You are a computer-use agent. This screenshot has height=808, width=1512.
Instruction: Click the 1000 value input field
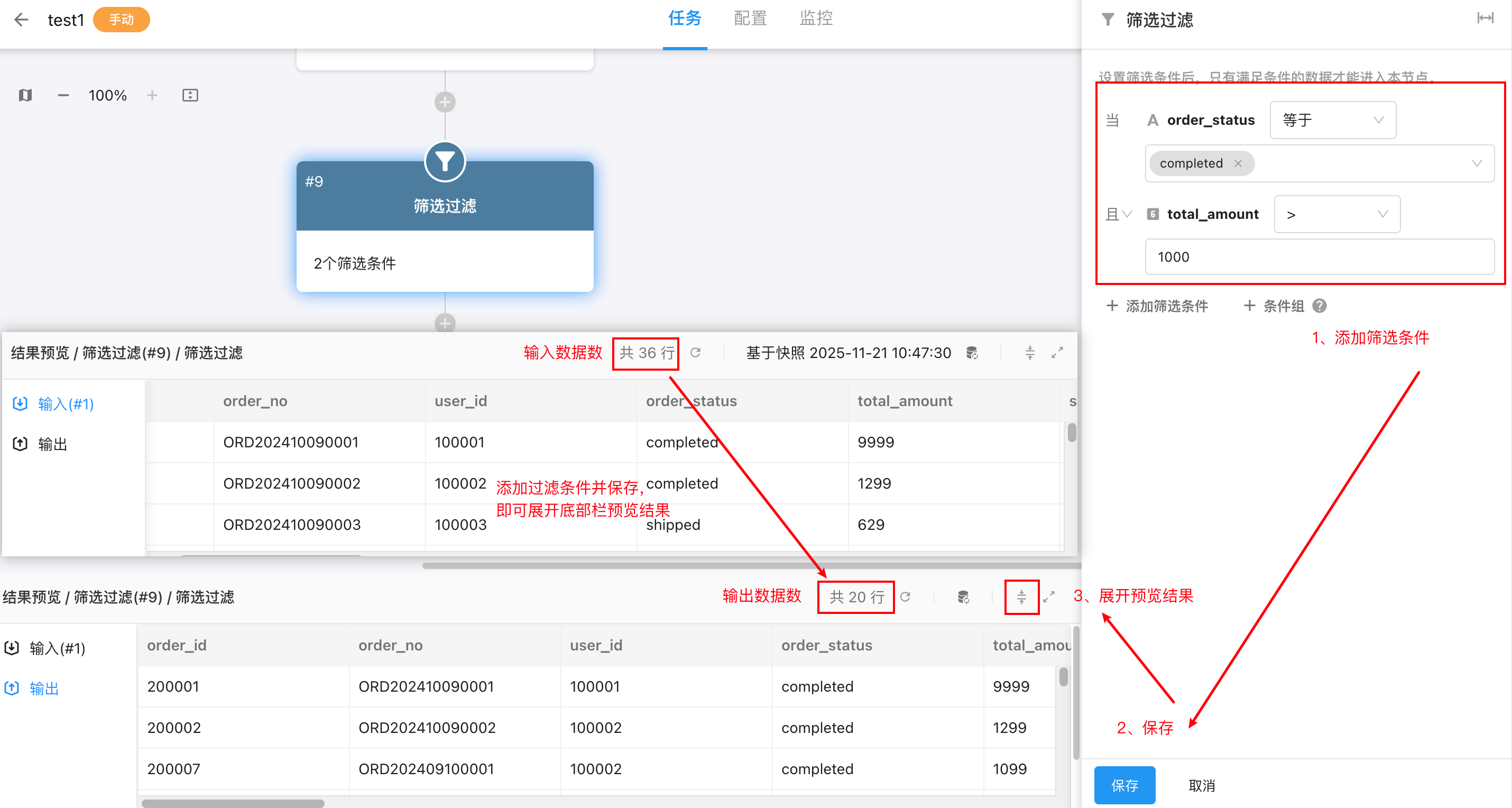coord(1319,256)
